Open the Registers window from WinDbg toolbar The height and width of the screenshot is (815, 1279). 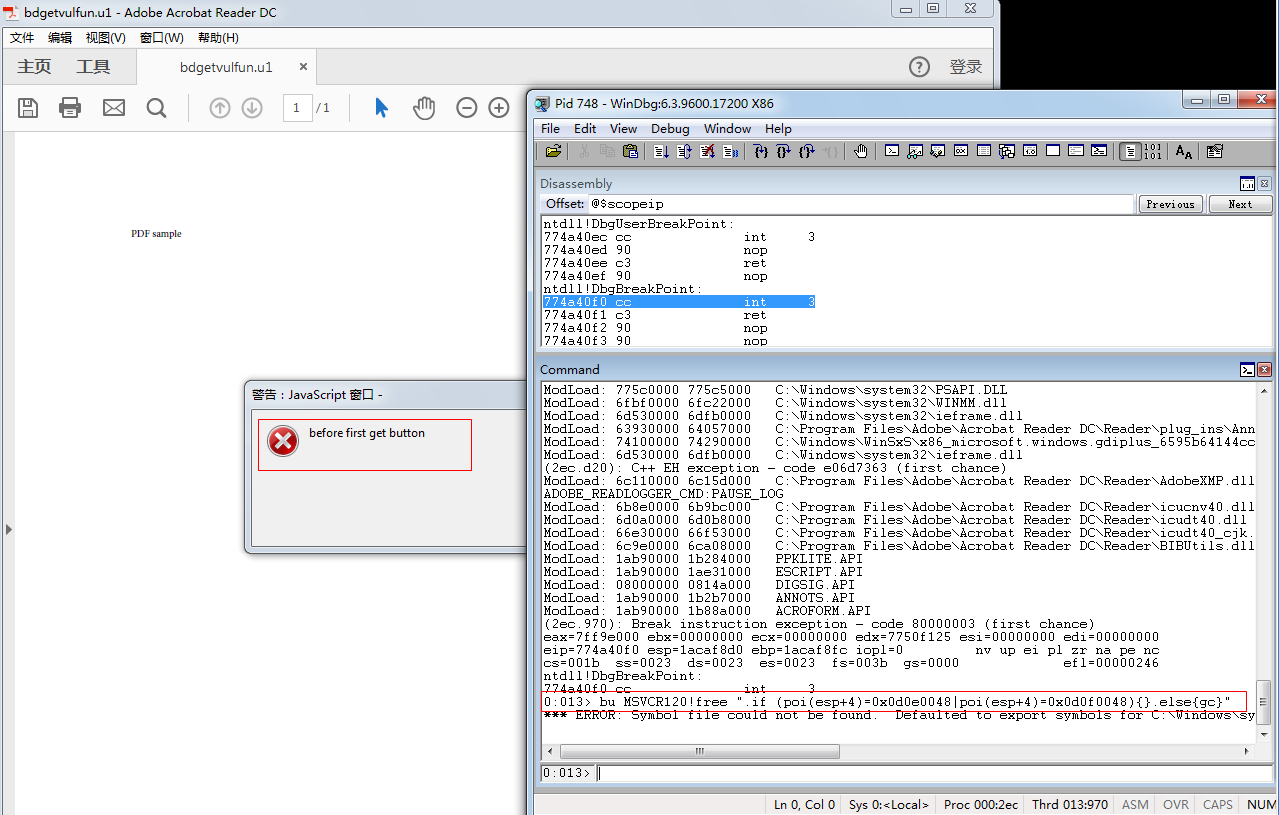(960, 151)
